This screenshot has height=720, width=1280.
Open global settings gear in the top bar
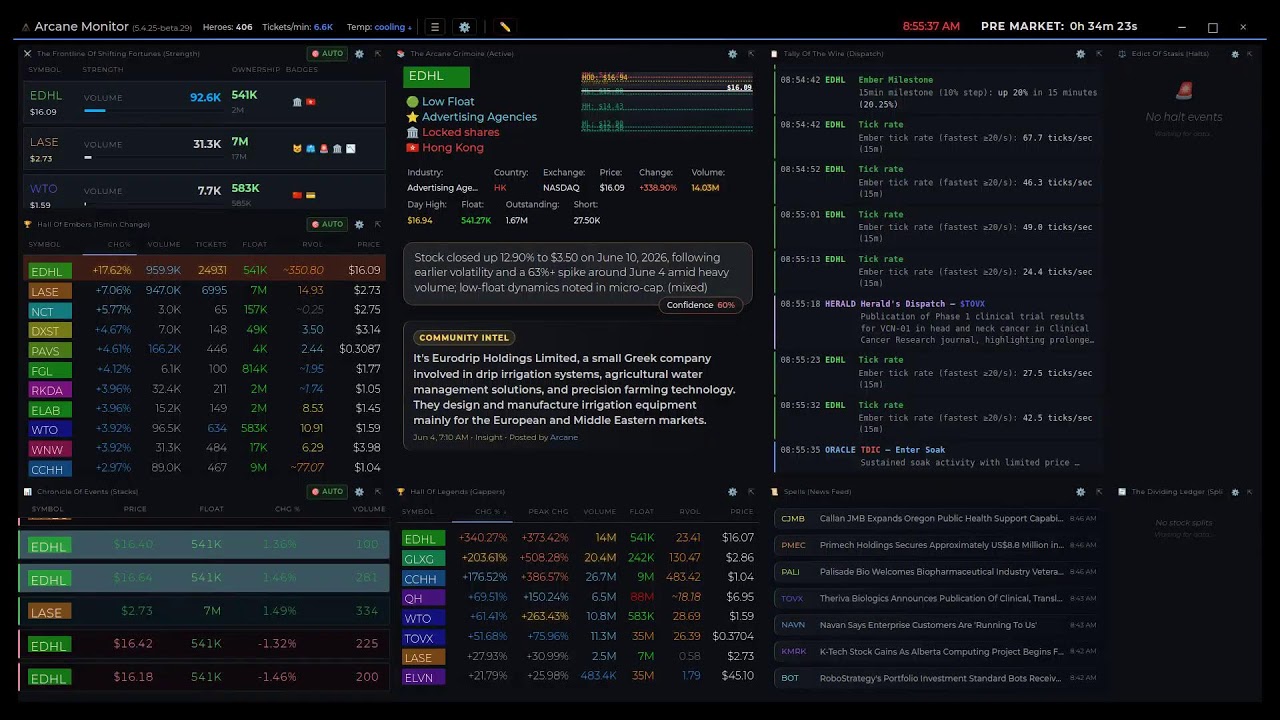click(464, 27)
